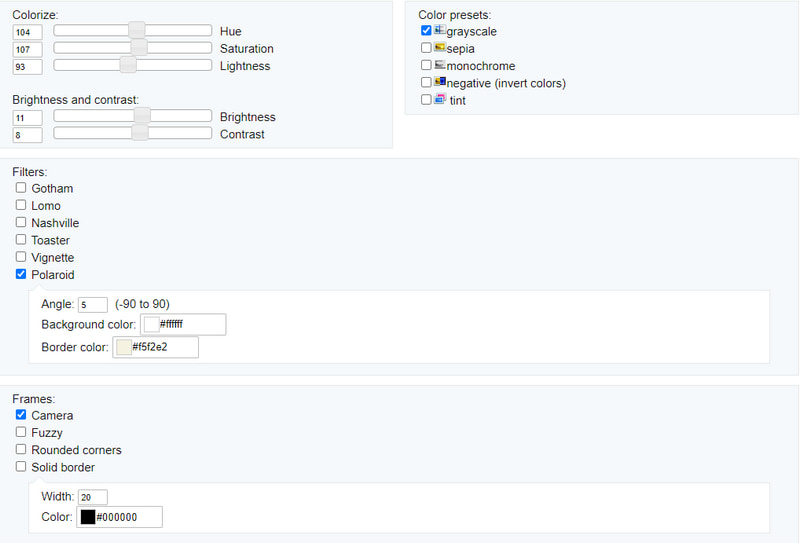Image resolution: width=800 pixels, height=543 pixels.
Task: Click the monochrome preset thumbnail icon
Action: coord(440,65)
